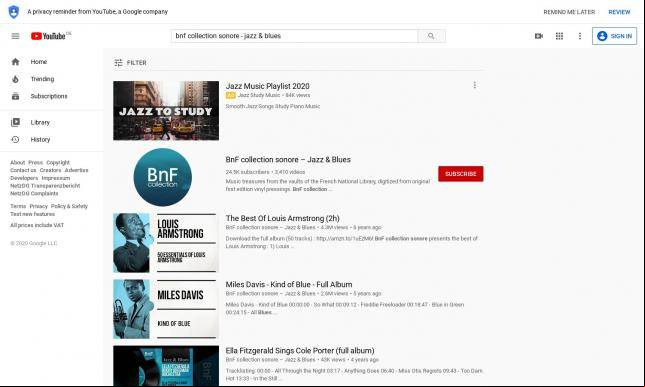Open The Best Of Louis Armstrong (2h)
Image resolution: width=645 pixels, height=387 pixels.
click(x=283, y=218)
